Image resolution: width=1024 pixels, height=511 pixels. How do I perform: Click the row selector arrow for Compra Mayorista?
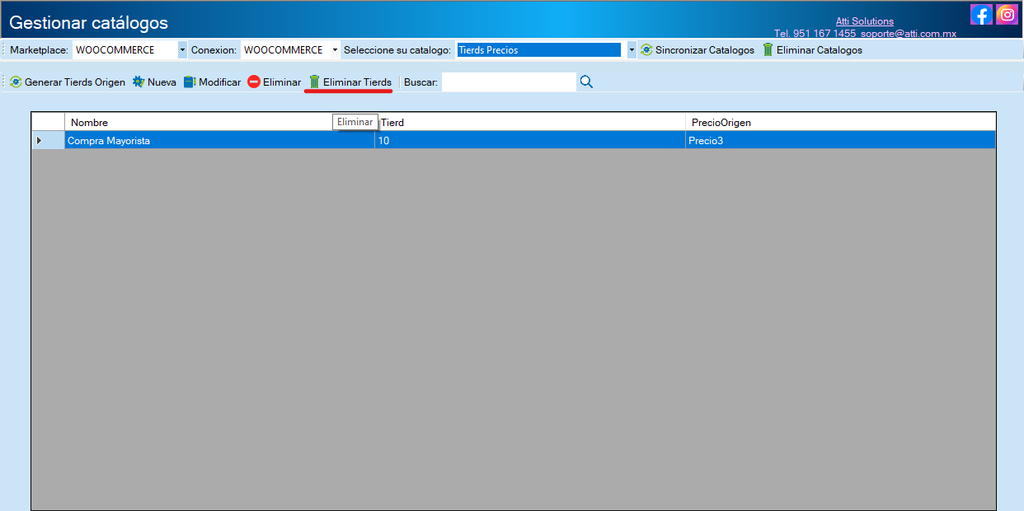click(x=48, y=140)
